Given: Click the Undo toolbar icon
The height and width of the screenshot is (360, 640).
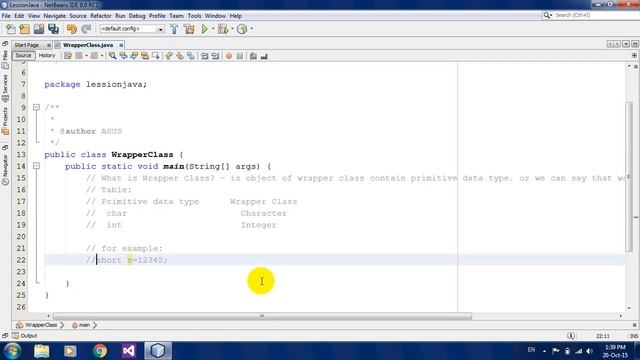Looking at the screenshot, I should click(x=72, y=29).
